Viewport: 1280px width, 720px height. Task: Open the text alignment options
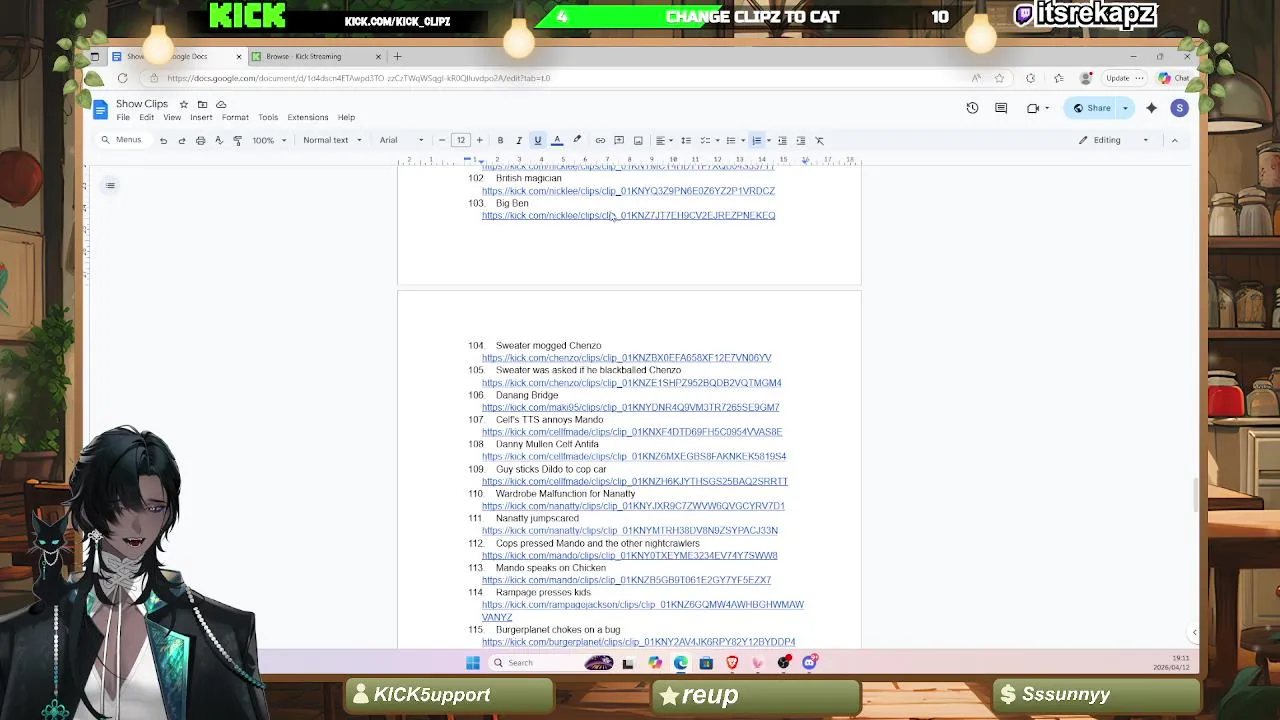tap(662, 140)
